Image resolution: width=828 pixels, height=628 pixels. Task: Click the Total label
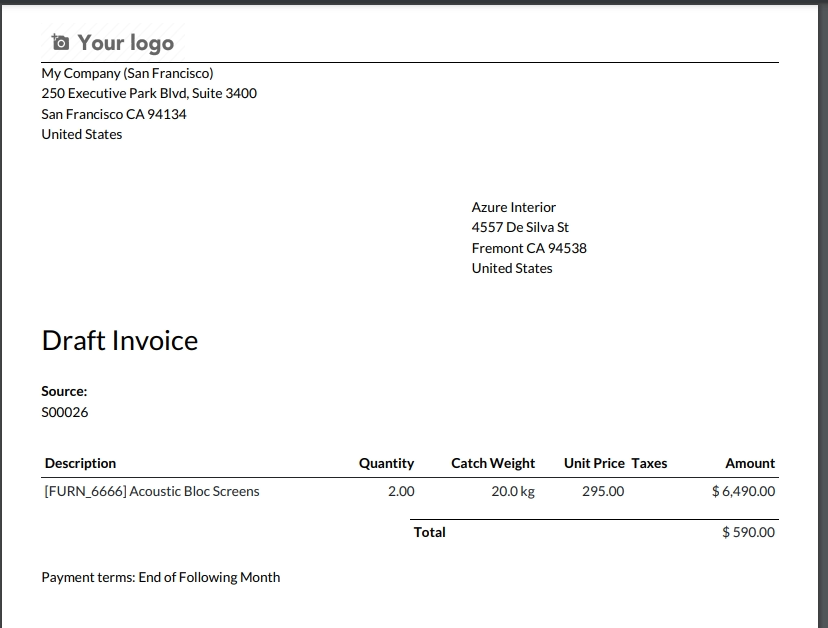coord(429,532)
